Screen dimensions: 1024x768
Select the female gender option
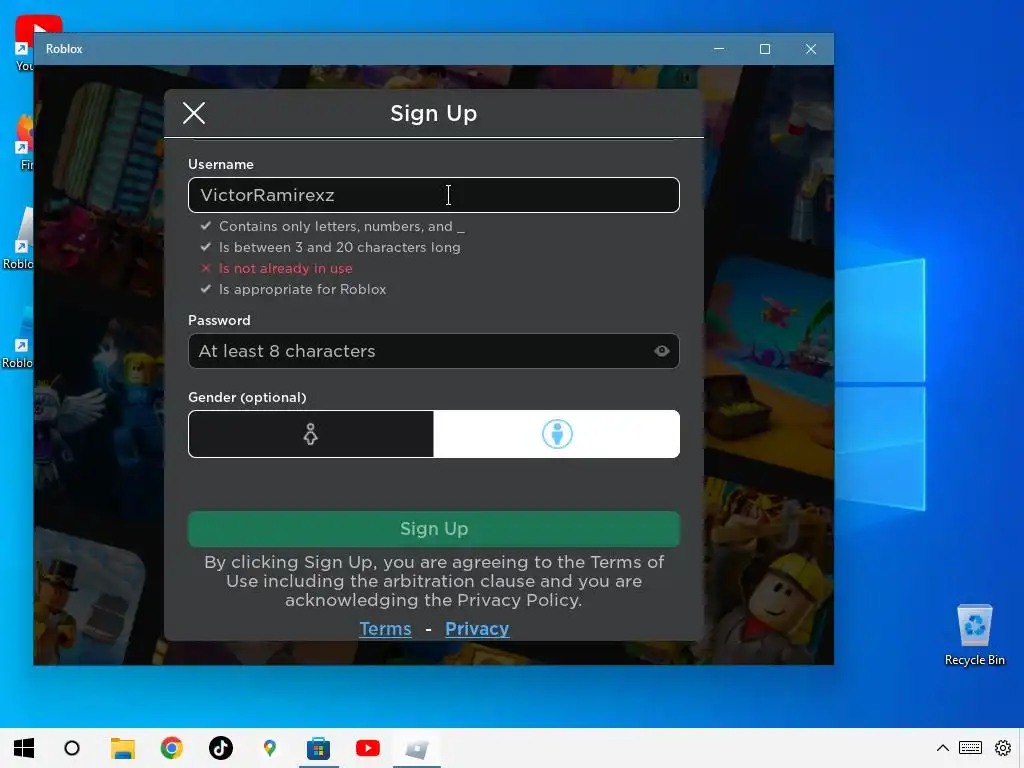tap(311, 434)
